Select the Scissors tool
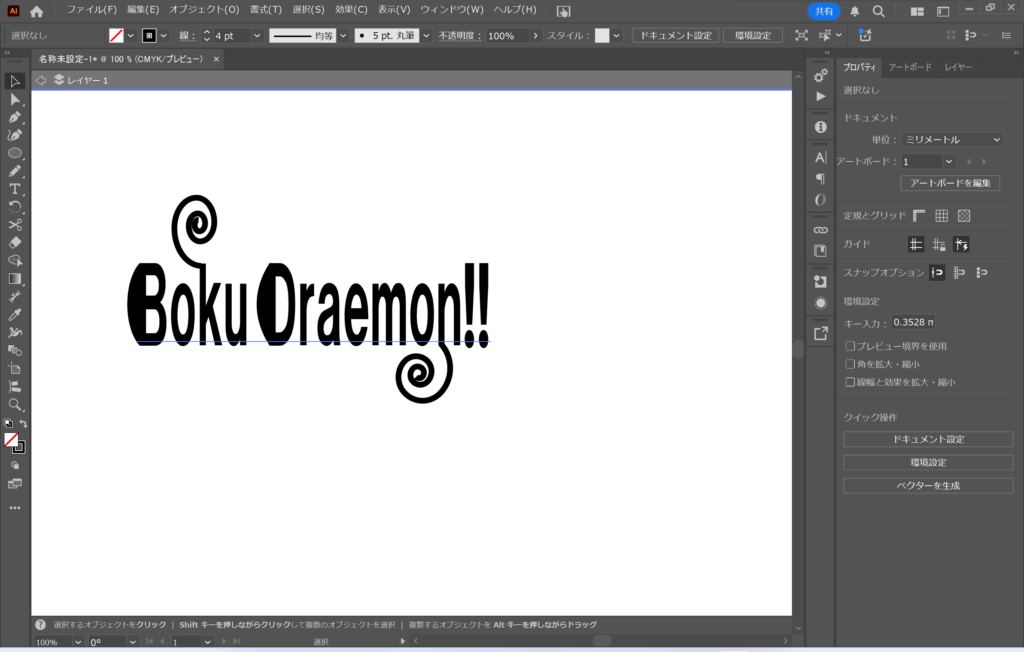Screen dimensions: 1024x652 [14, 225]
